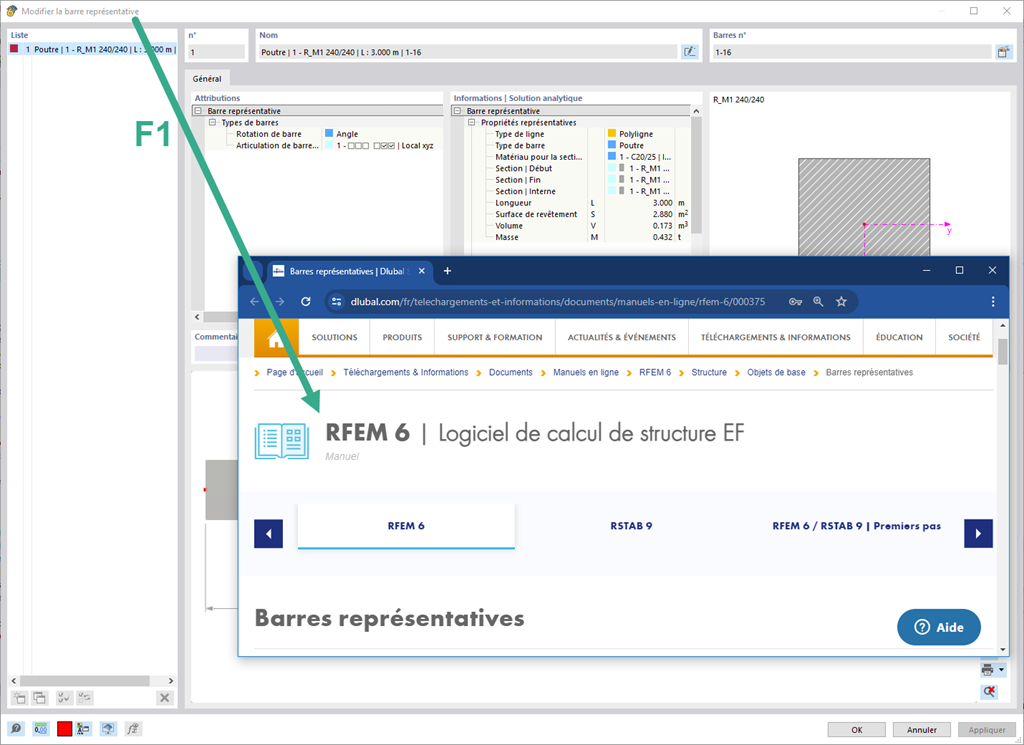Click the invert selection icon under Liste

[x=85, y=698]
